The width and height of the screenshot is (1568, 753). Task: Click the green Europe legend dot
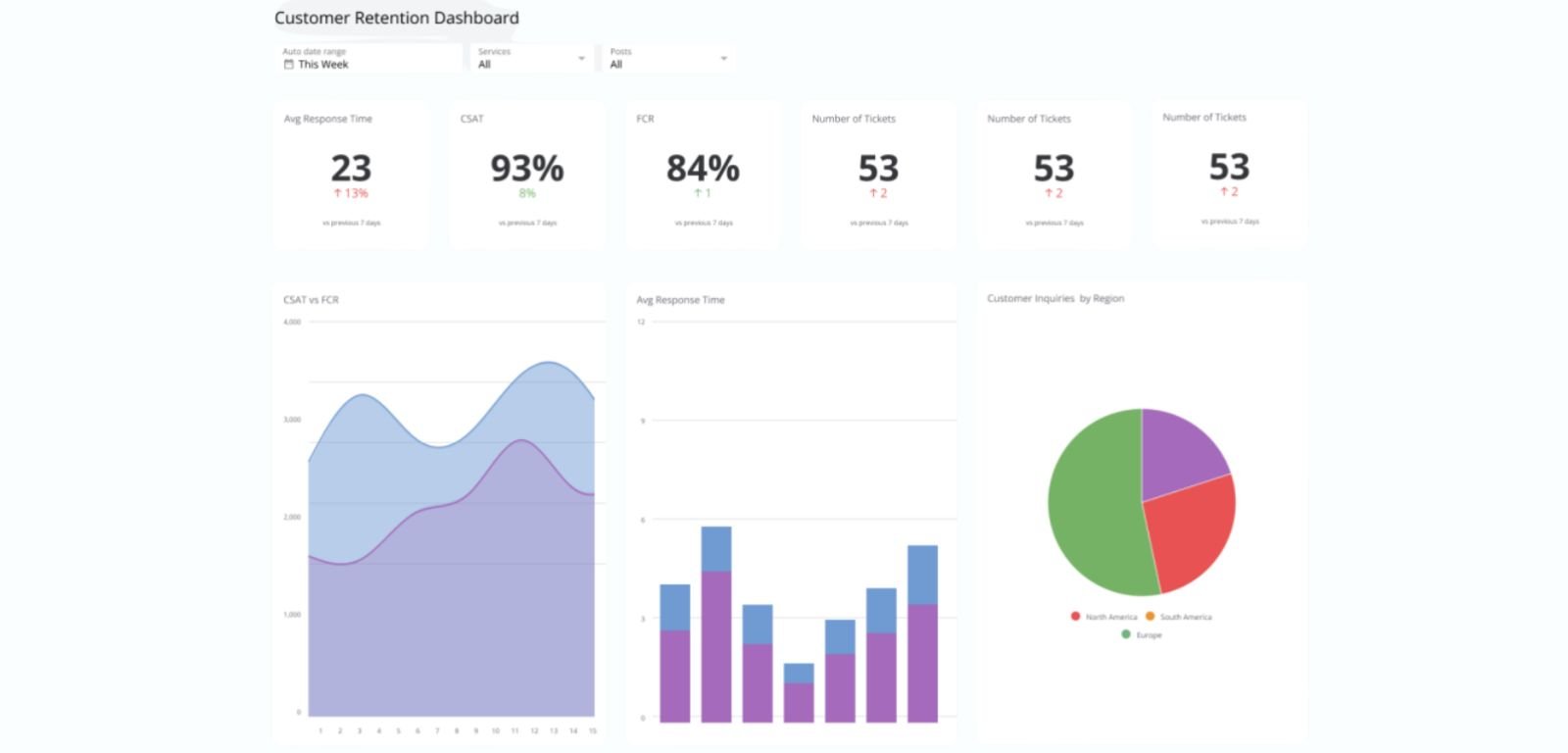(1126, 634)
